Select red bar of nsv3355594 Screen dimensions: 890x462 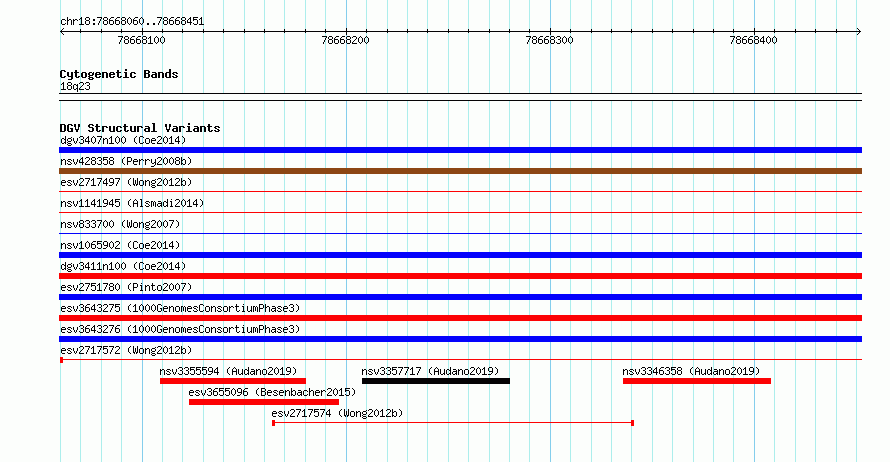(233, 381)
